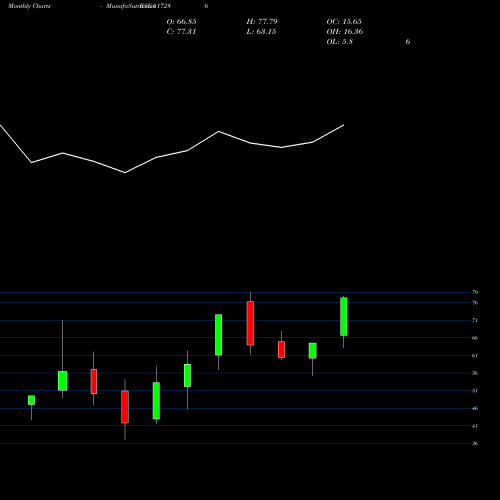The width and height of the screenshot is (500, 500).
Task: Select the first small green candle near 49
Action: tap(31, 400)
